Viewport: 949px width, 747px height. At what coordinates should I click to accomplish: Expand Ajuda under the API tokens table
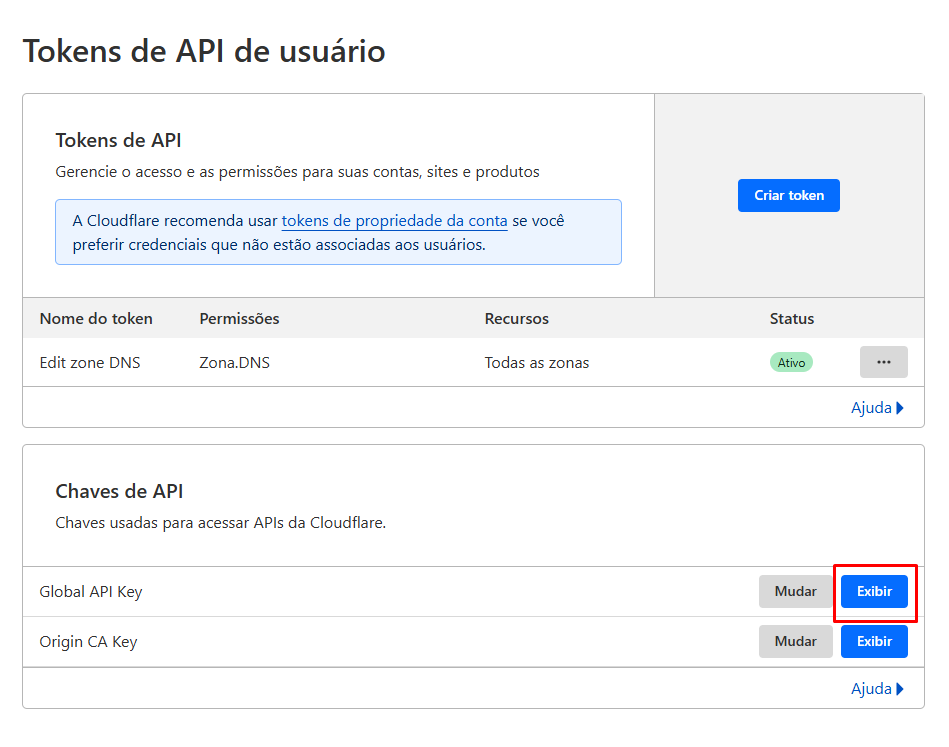click(x=877, y=407)
